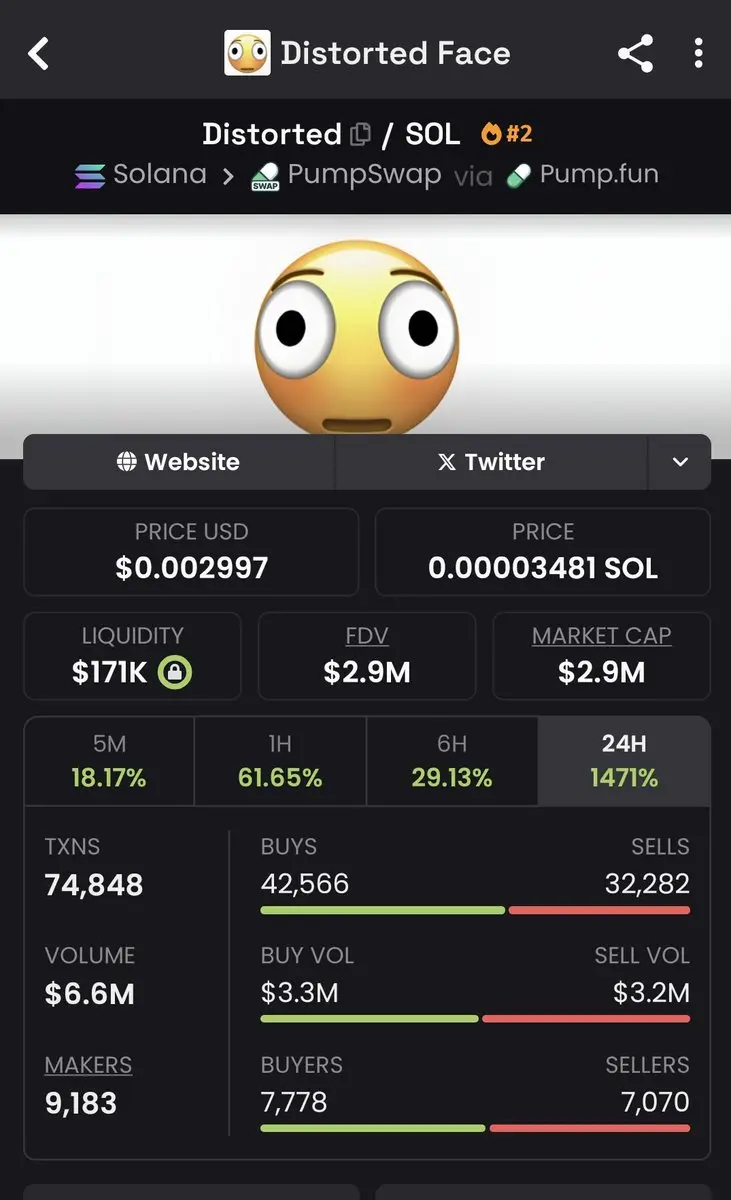Tap the Solana chain logo
This screenshot has height=1200, width=731.
tap(90, 176)
